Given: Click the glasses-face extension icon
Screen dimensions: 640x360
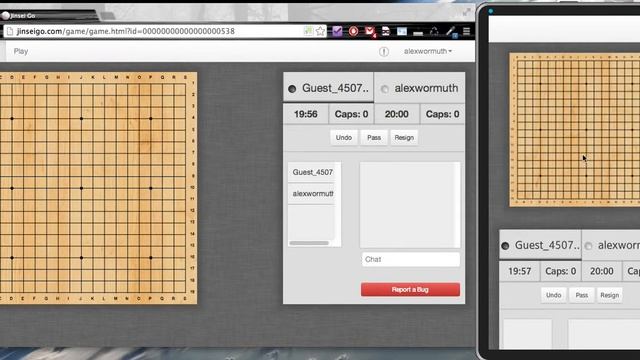Looking at the screenshot, I should click(386, 31).
